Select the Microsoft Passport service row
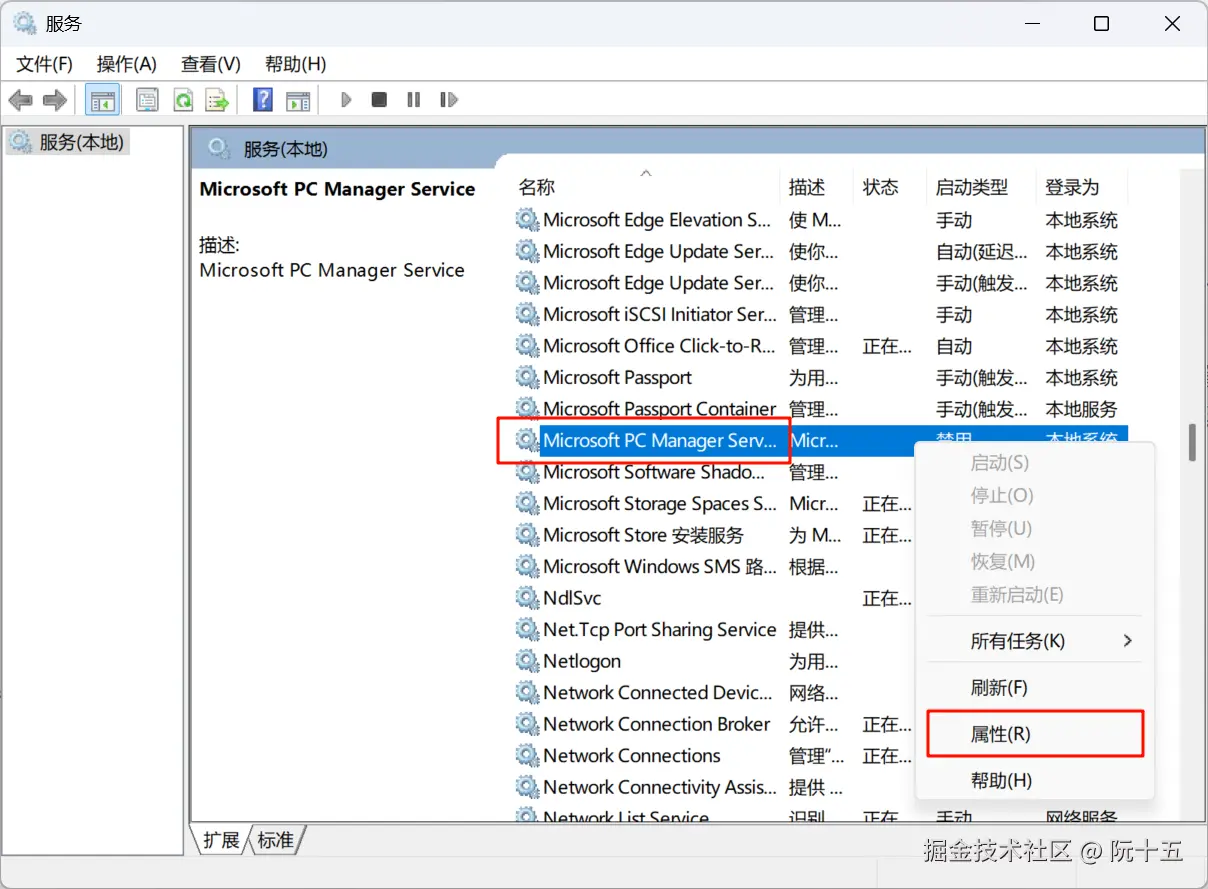This screenshot has width=1208, height=889. coord(820,377)
